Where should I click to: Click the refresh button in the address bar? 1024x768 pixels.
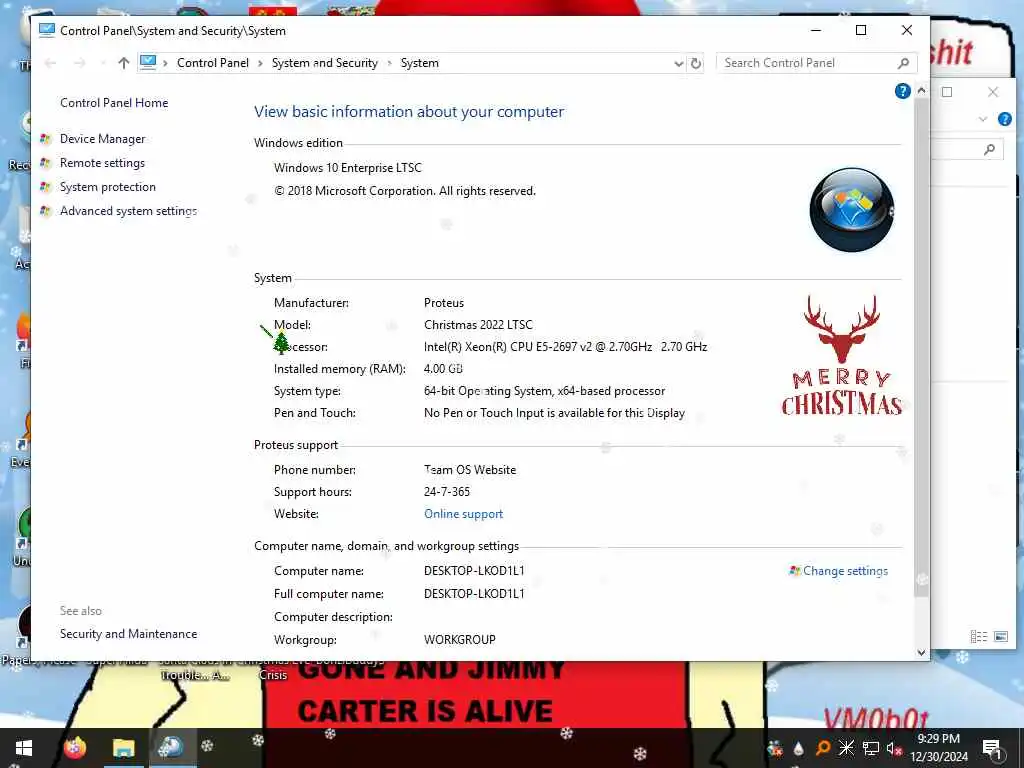pos(696,63)
